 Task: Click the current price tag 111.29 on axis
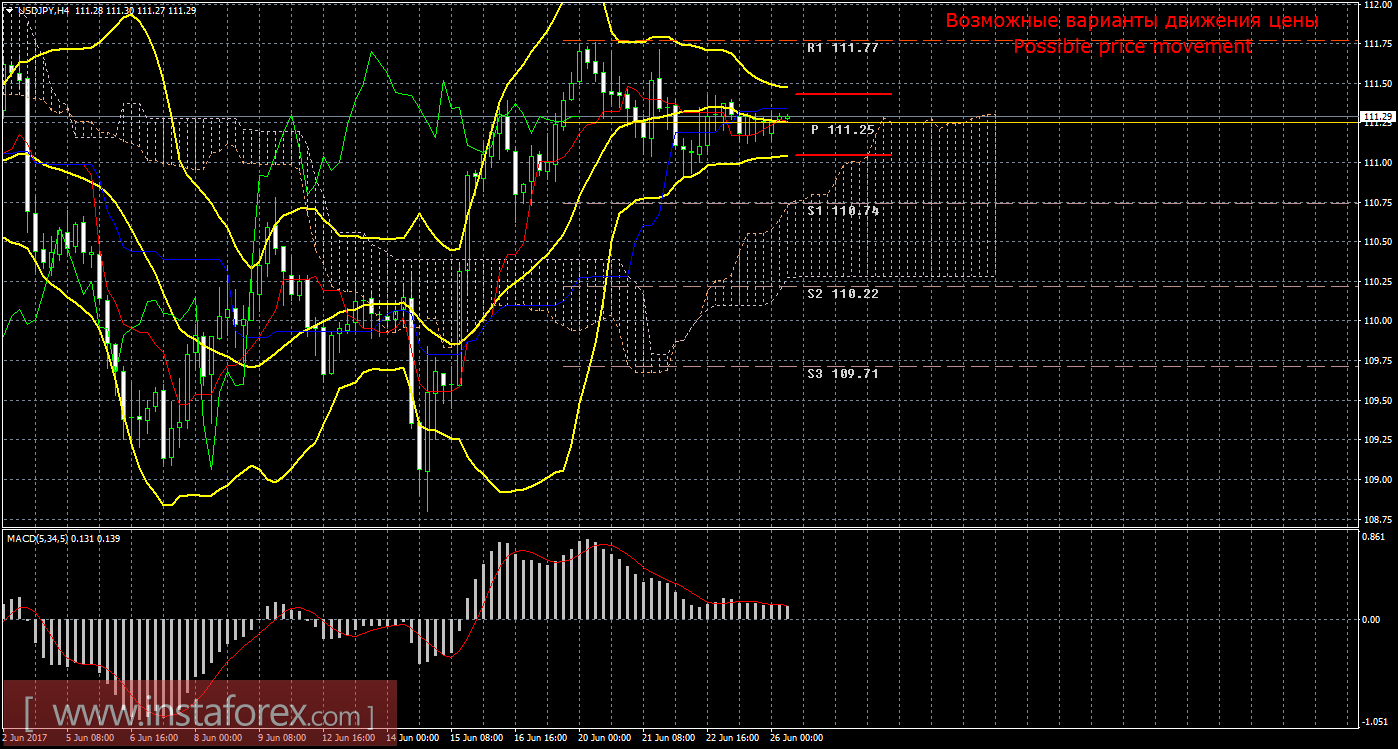pos(1377,117)
